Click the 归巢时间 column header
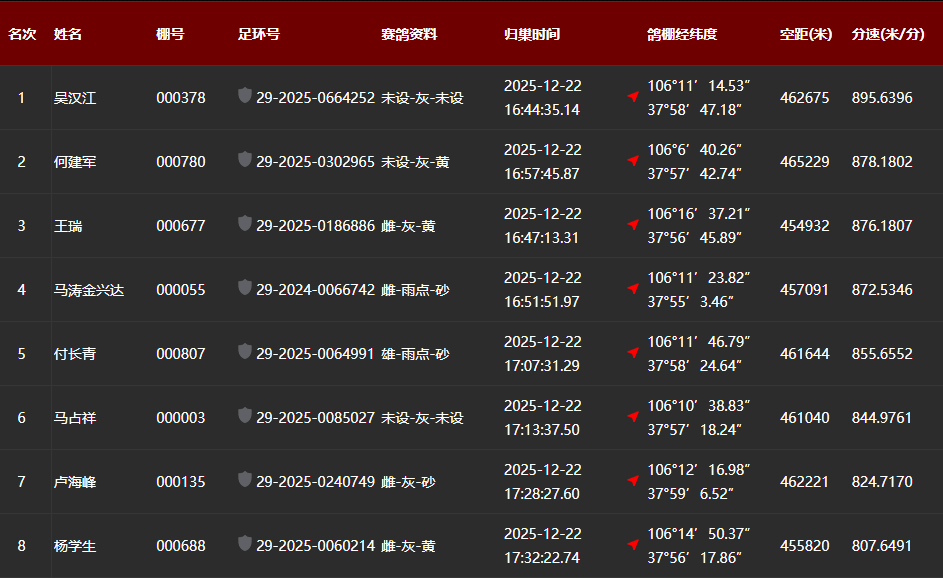 (x=532, y=34)
